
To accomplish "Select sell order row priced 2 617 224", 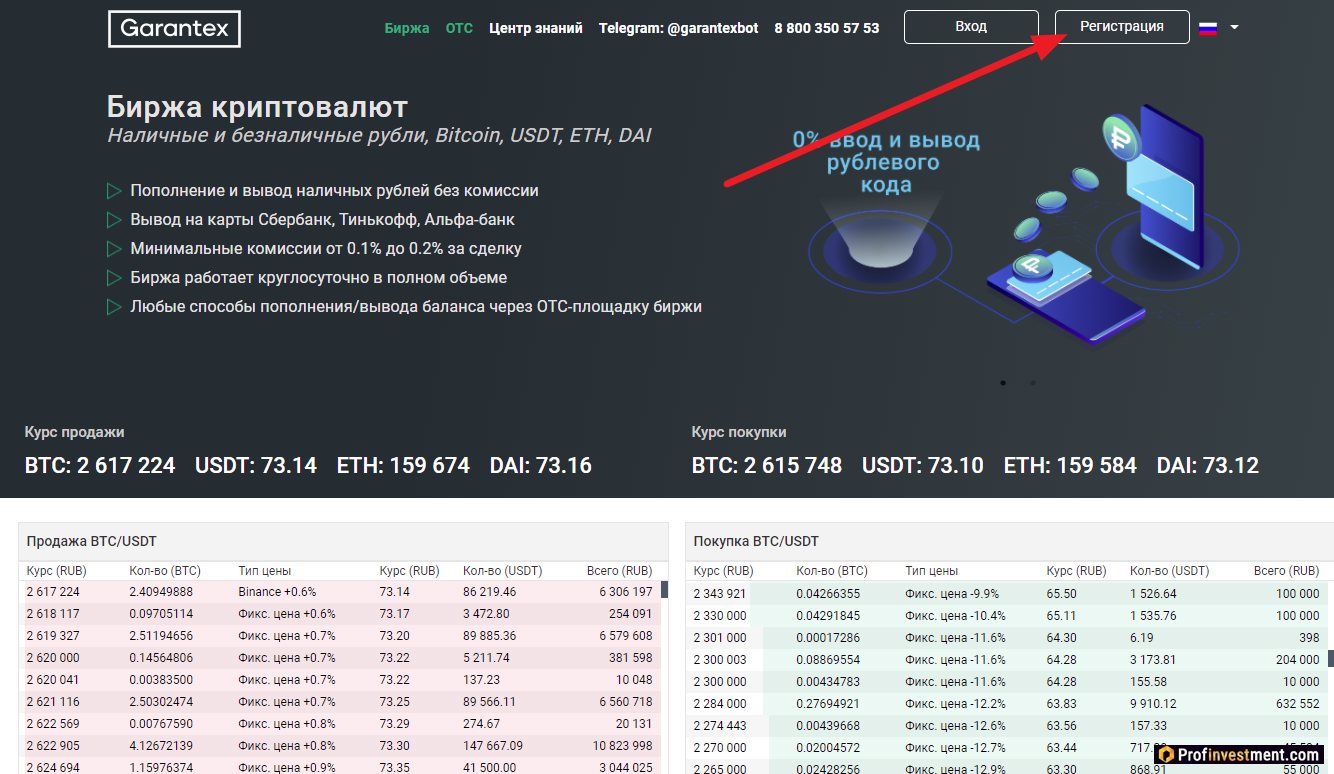I will point(339,592).
